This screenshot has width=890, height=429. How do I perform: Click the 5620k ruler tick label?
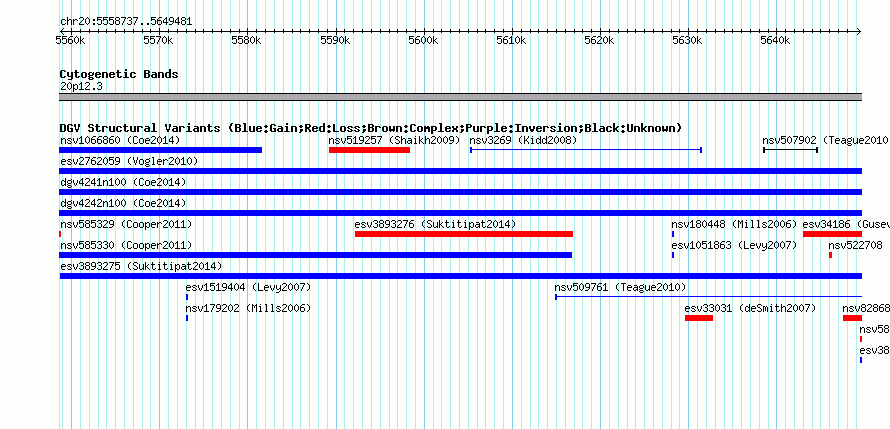(599, 41)
